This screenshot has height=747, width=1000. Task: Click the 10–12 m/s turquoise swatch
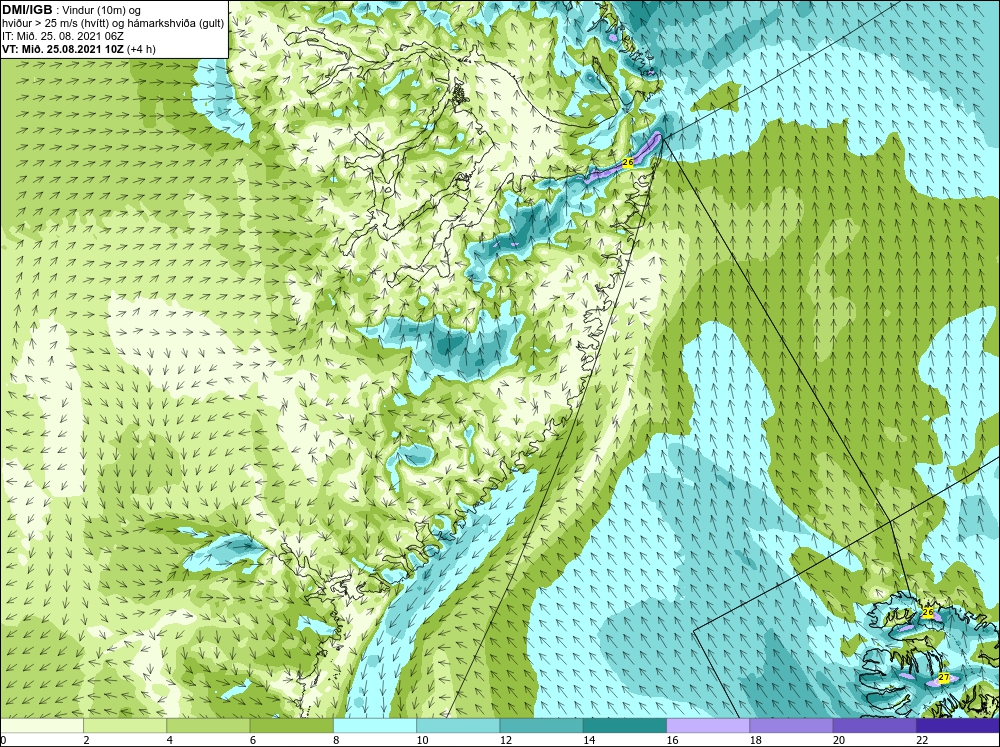coord(458,726)
